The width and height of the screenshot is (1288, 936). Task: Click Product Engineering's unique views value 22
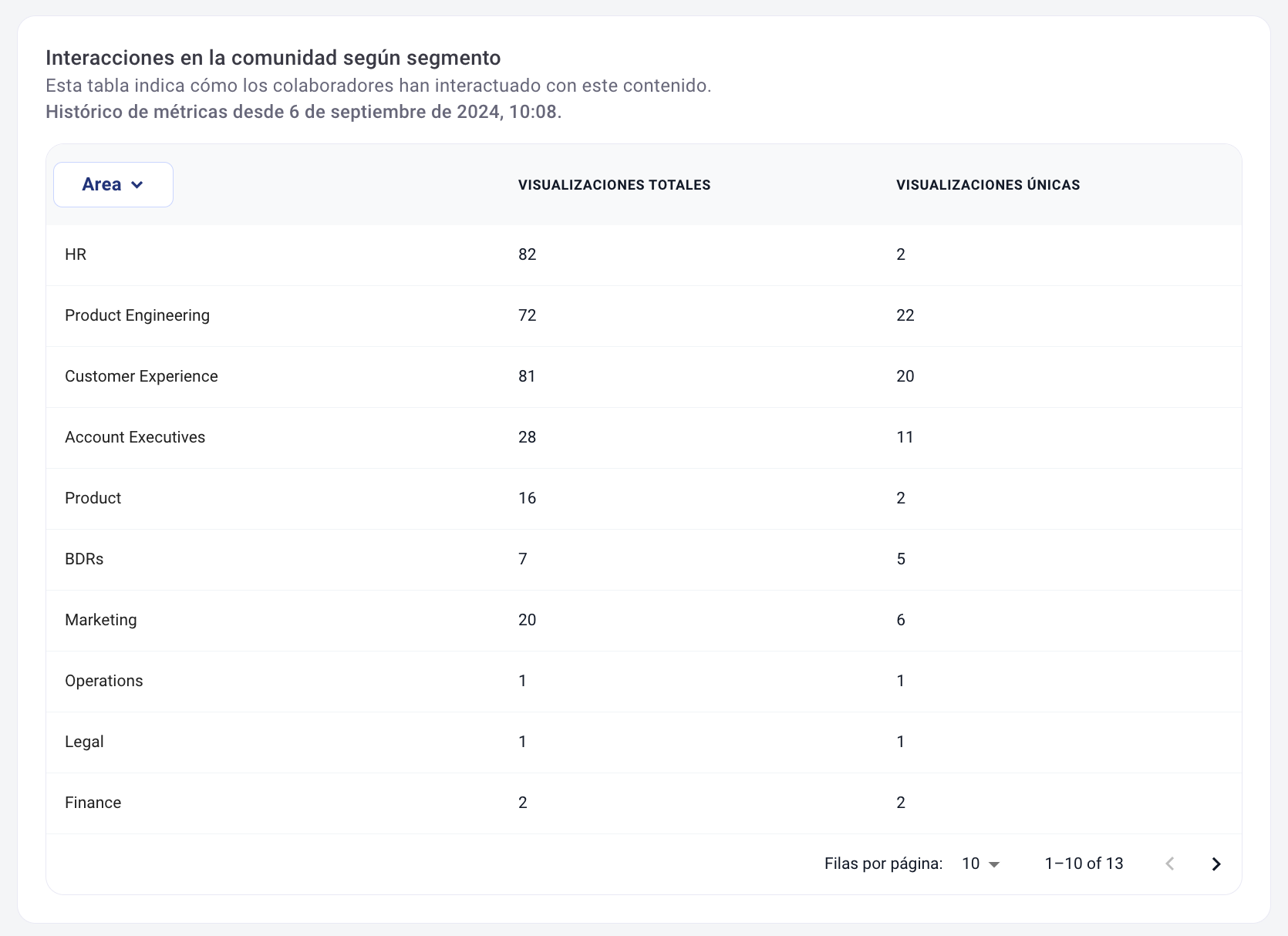coord(905,315)
